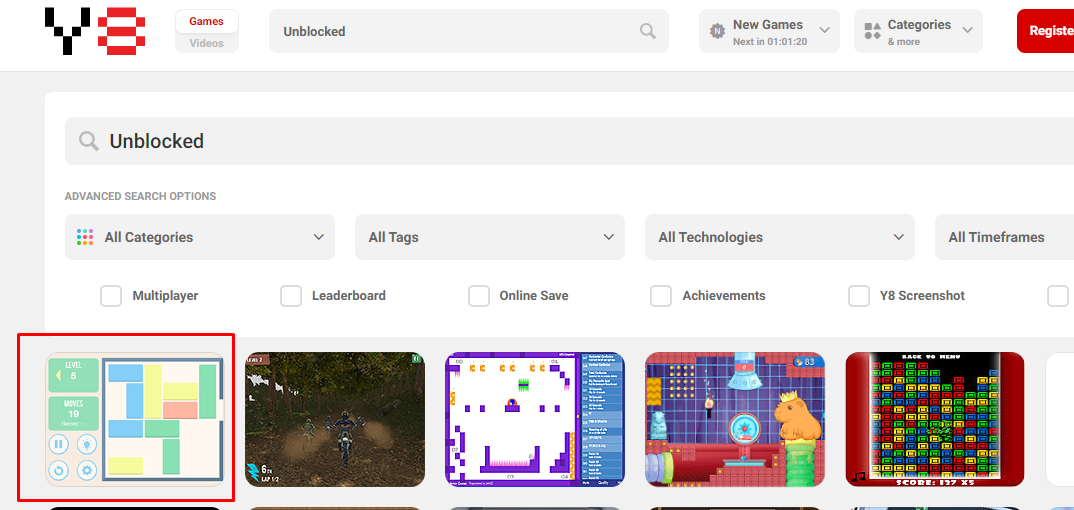This screenshot has width=1074, height=510.
Task: Click the Advanced Search Options label
Action: tap(140, 196)
